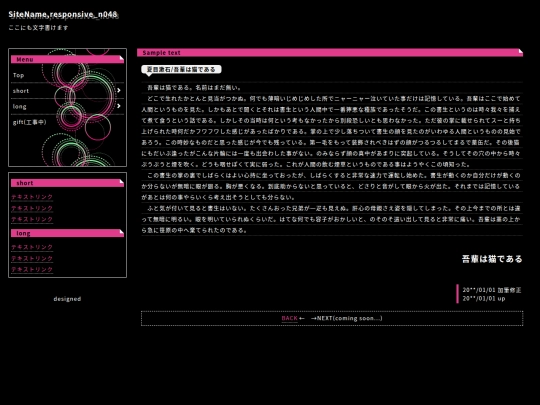Click the designed footer text
The image size is (540, 405).
tap(67, 299)
